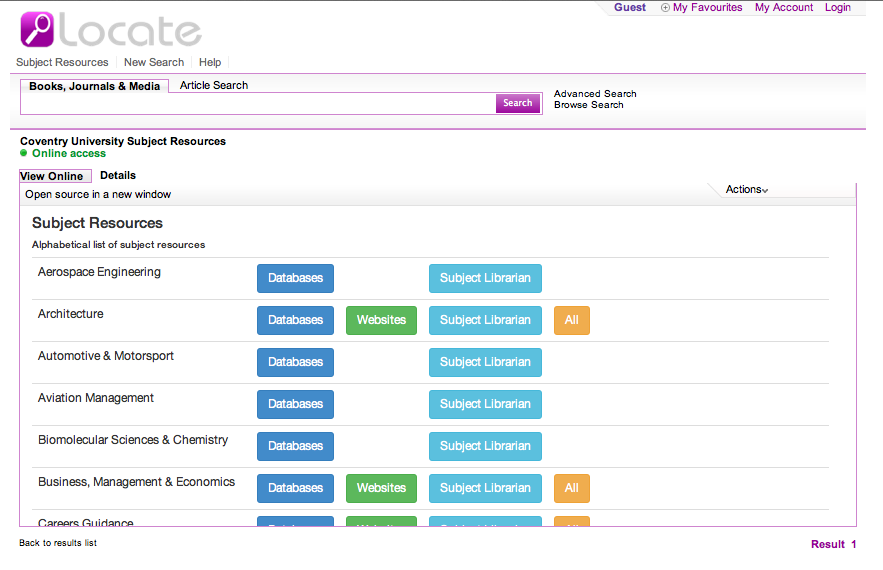Viewport: 883px width, 570px height.
Task: Go to My Account
Action: click(x=784, y=8)
